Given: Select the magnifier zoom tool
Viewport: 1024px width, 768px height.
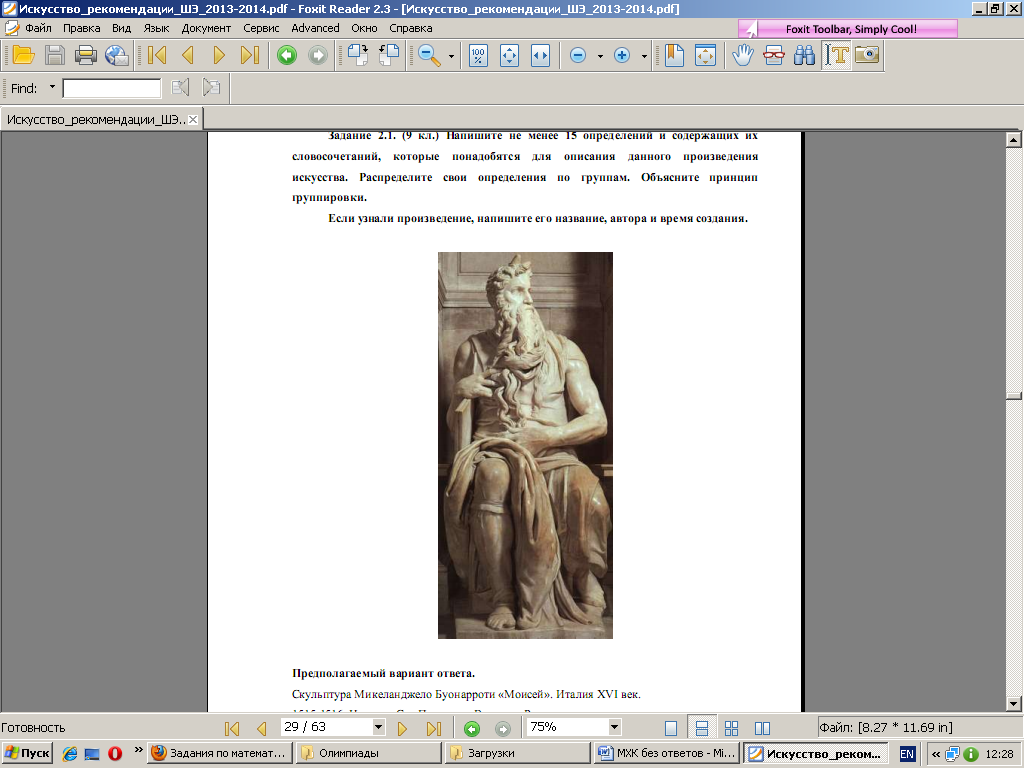Looking at the screenshot, I should click(x=428, y=56).
